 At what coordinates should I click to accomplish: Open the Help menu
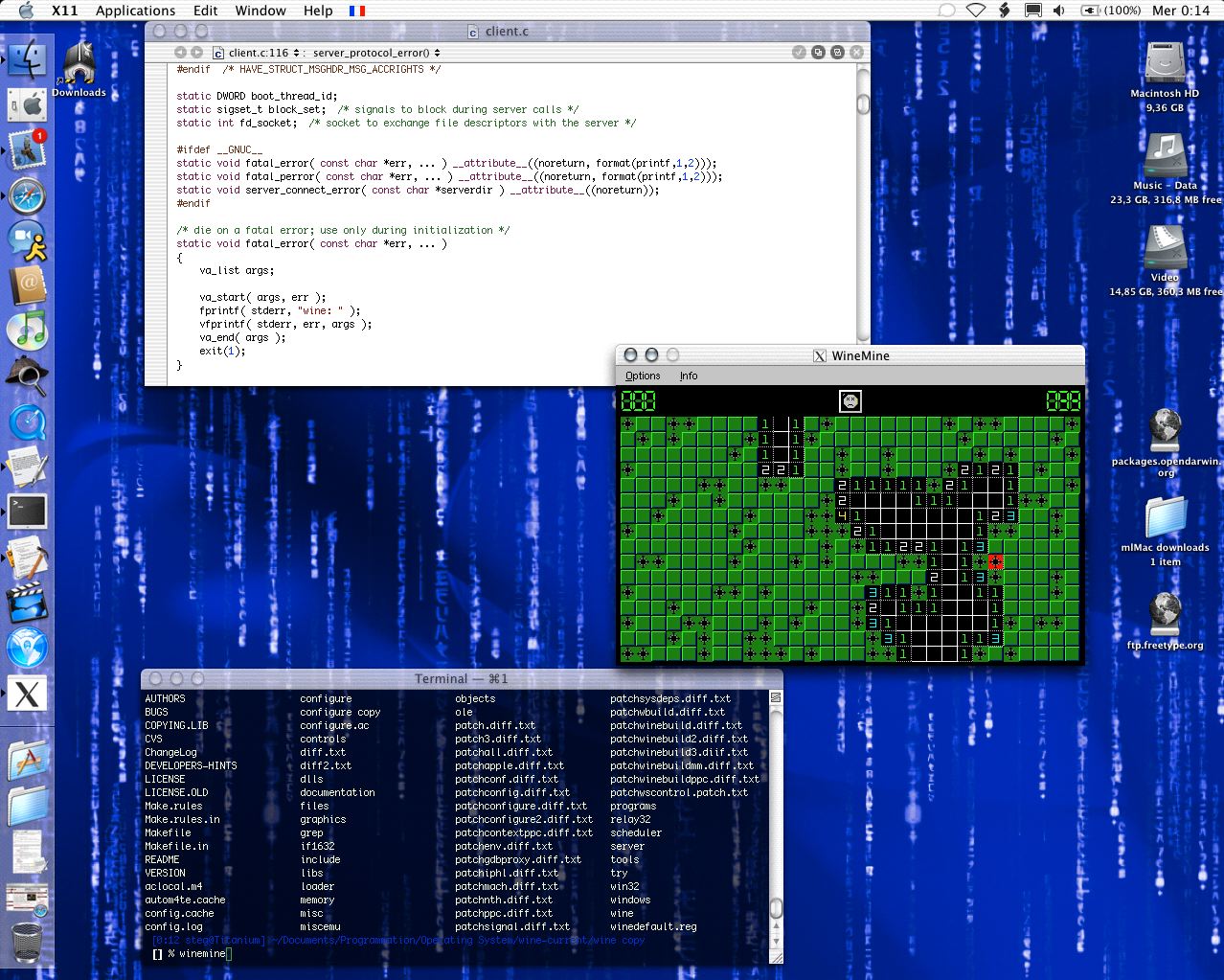click(318, 11)
